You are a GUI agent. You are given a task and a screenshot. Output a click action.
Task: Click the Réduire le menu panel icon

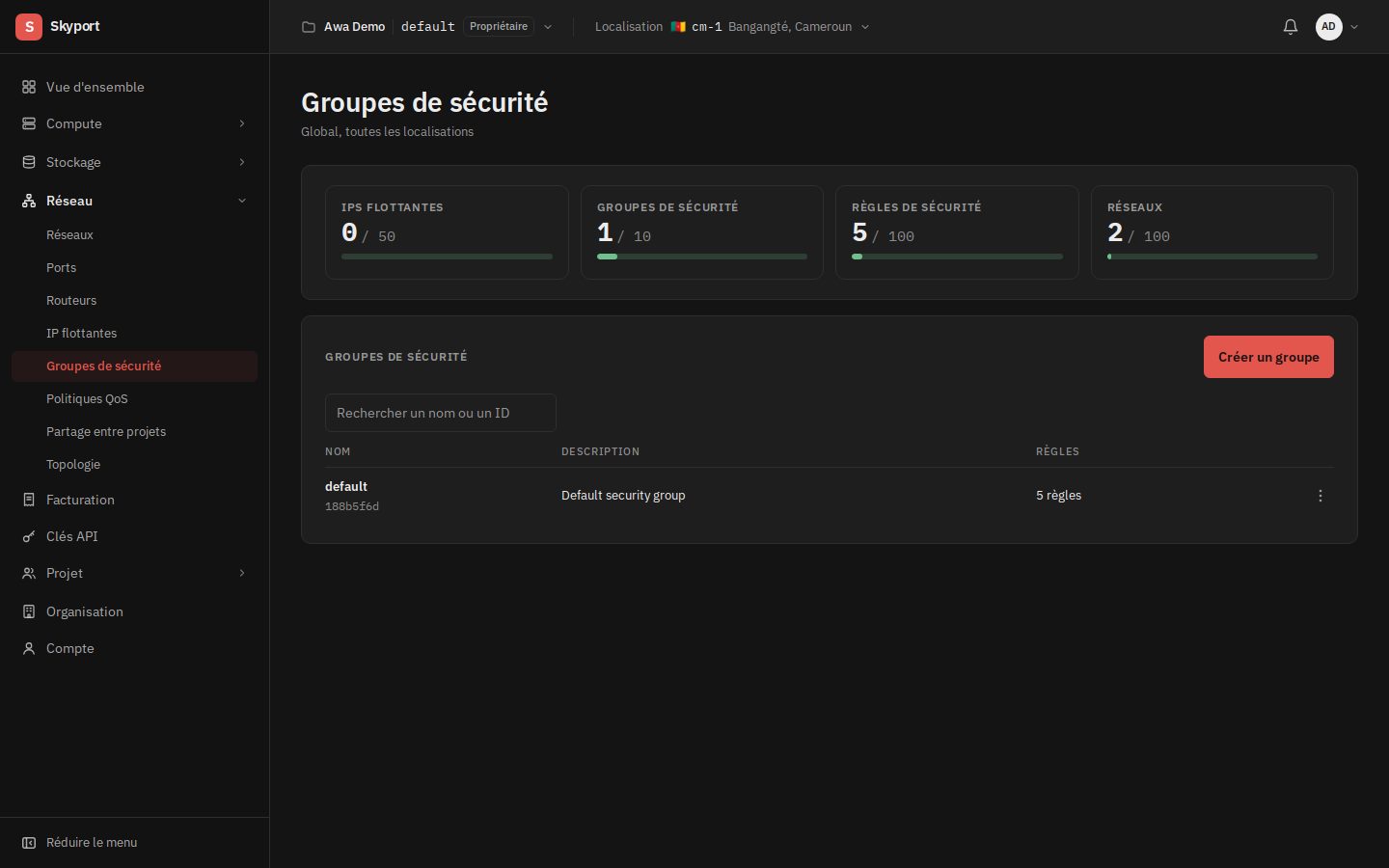point(29,843)
